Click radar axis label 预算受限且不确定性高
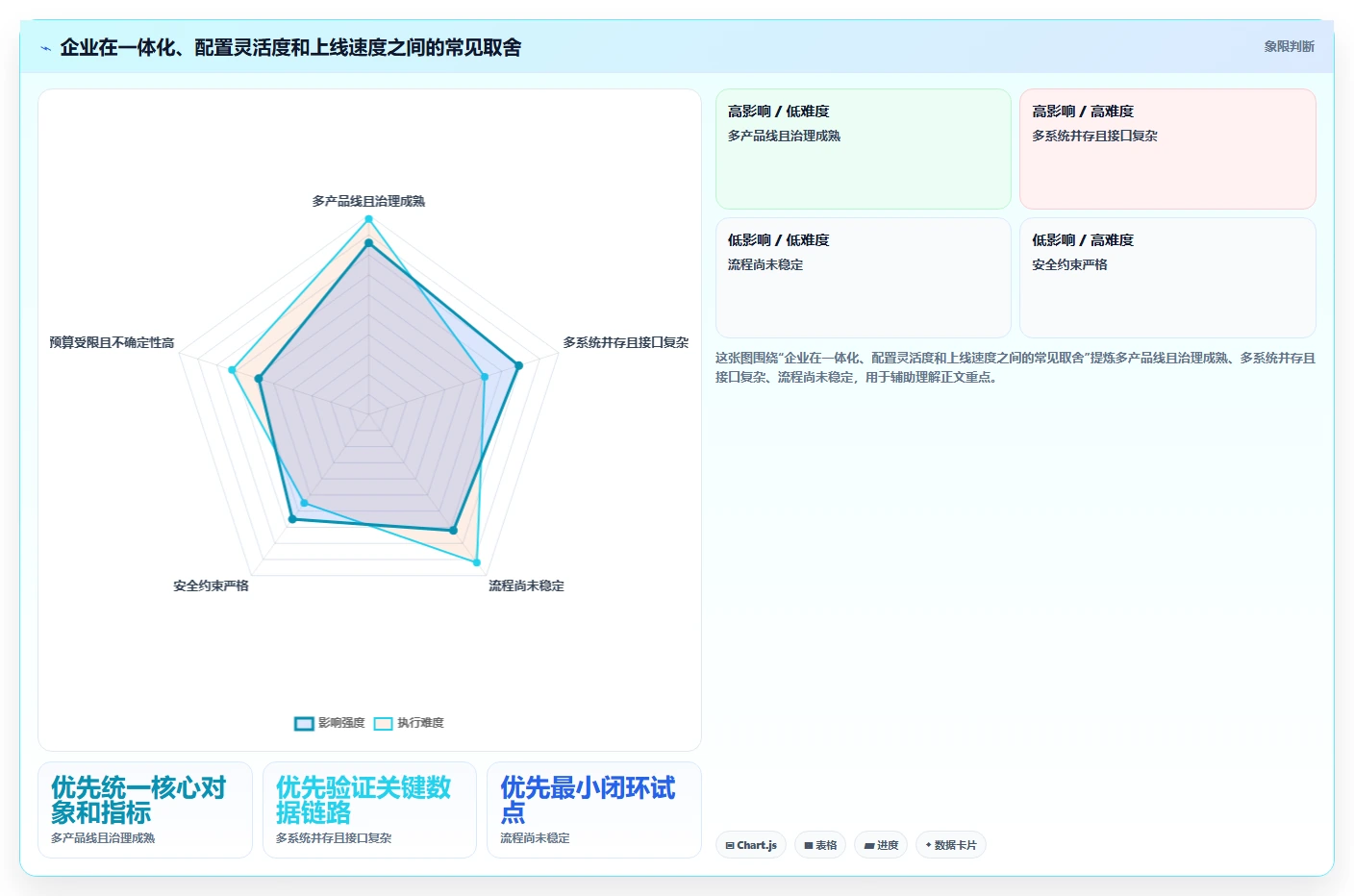This screenshot has width=1354, height=896. (x=112, y=342)
